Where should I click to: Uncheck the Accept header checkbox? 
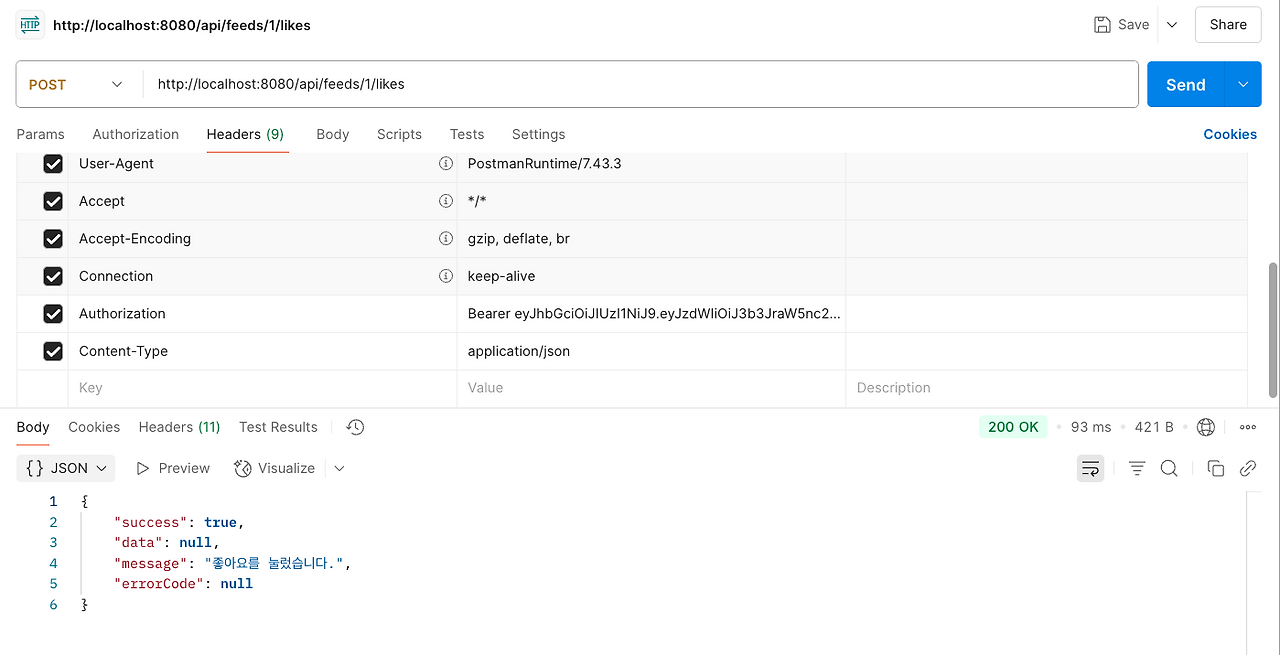[x=53, y=201]
